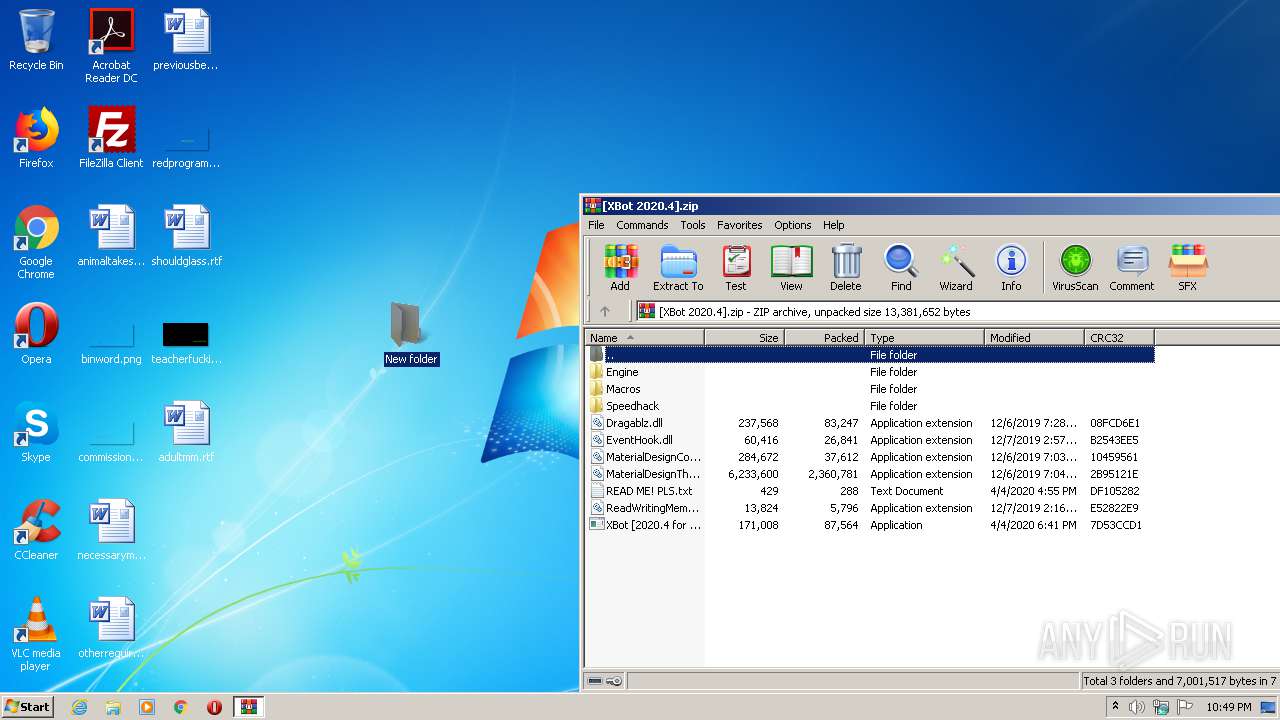This screenshot has width=1280, height=720.
Task: Select the New folder on desktop
Action: pos(411,334)
